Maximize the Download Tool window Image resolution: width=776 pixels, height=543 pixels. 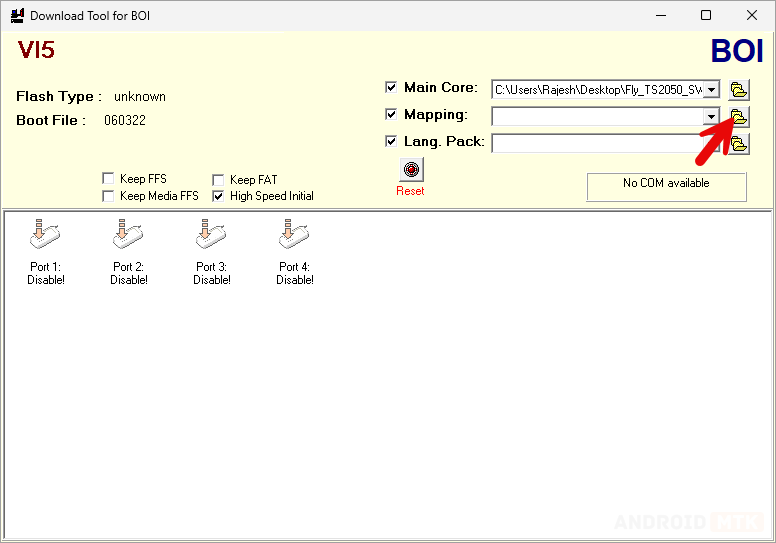point(706,16)
